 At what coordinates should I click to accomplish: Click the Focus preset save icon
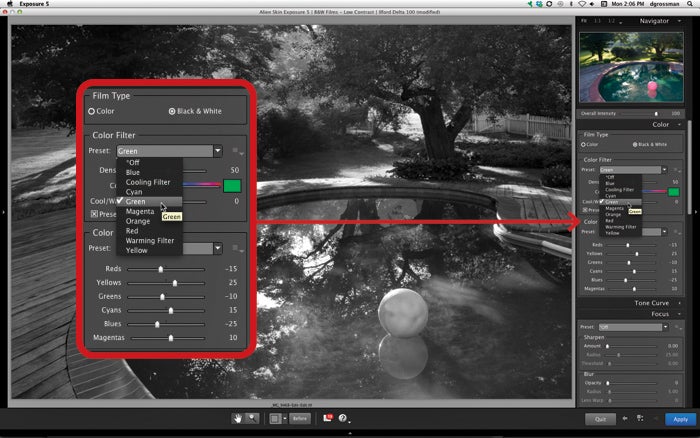pos(677,328)
